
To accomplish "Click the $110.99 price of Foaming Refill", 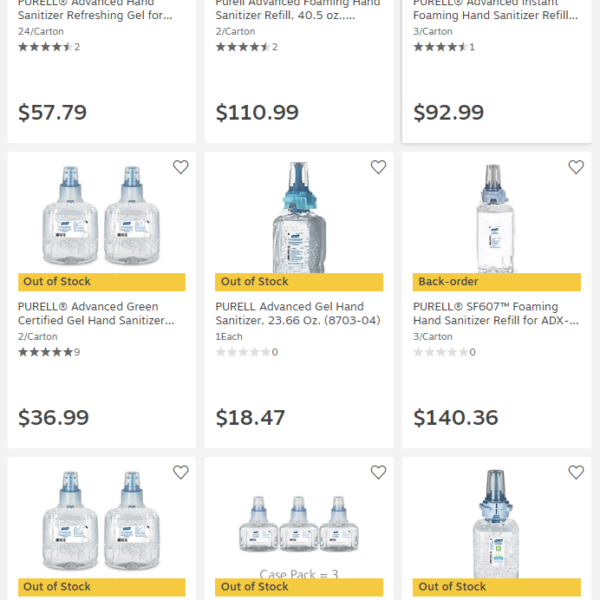I will (x=257, y=113).
